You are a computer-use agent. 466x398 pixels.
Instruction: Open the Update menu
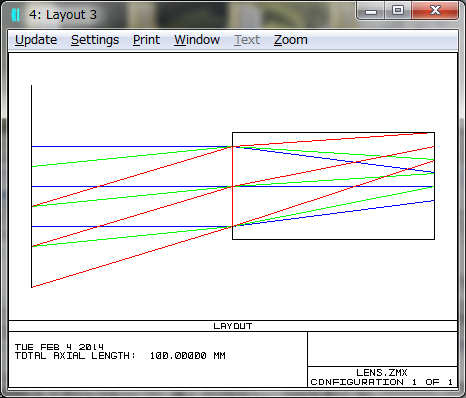click(x=36, y=40)
